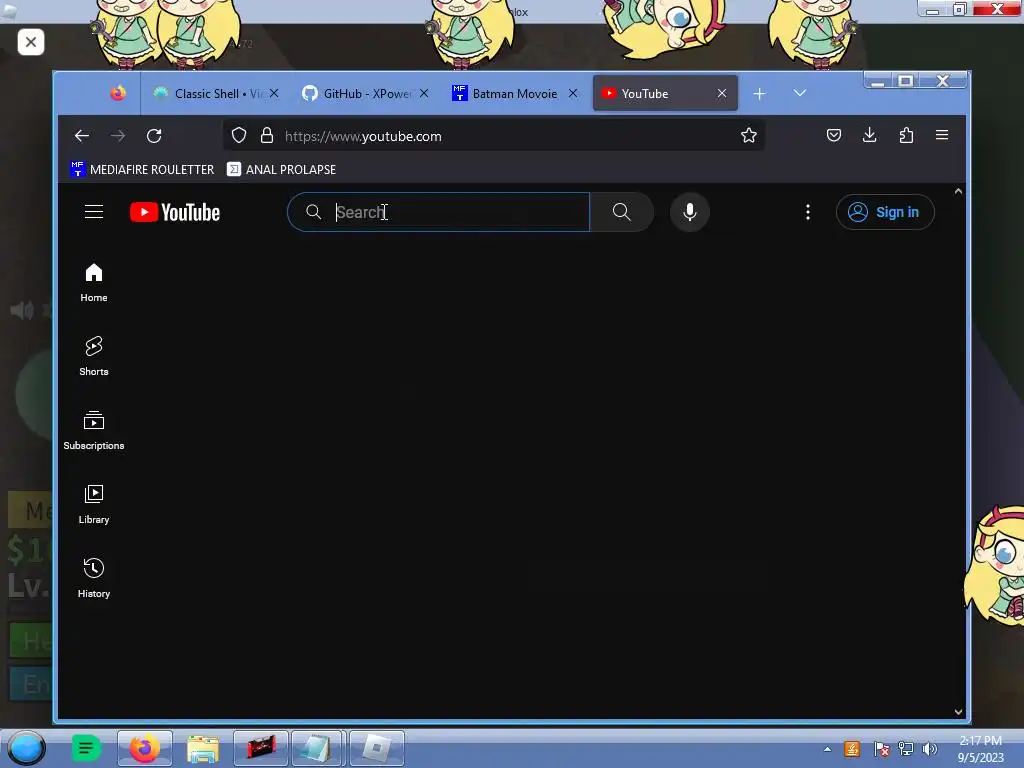This screenshot has width=1024, height=768.
Task: Open Firefox from the taskbar
Action: pos(144,748)
